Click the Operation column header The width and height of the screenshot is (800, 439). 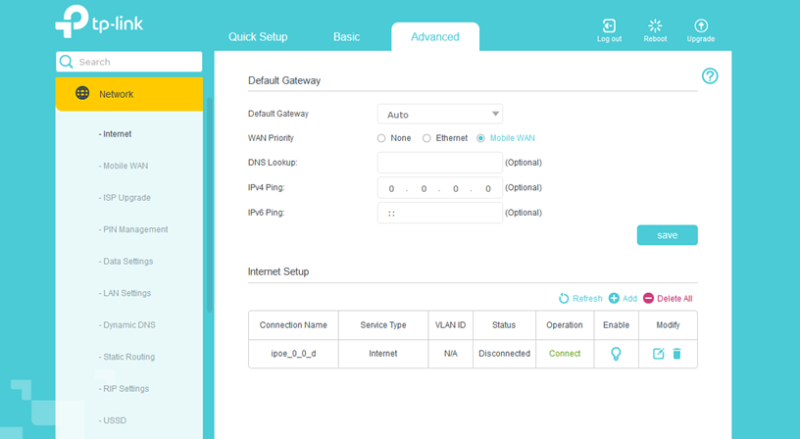564,325
